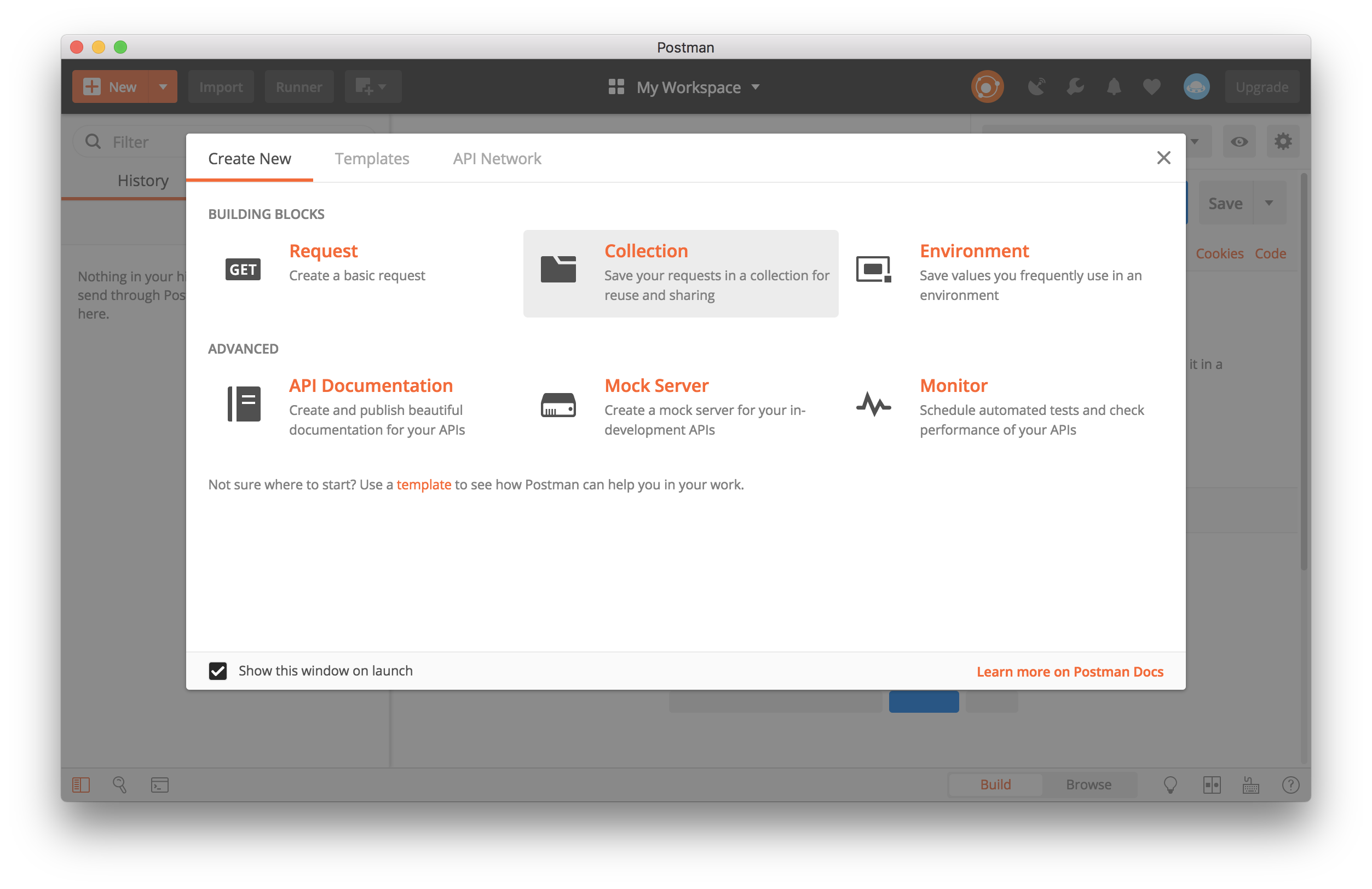Click the GET Request icon
The image size is (1372, 889).
tap(243, 269)
